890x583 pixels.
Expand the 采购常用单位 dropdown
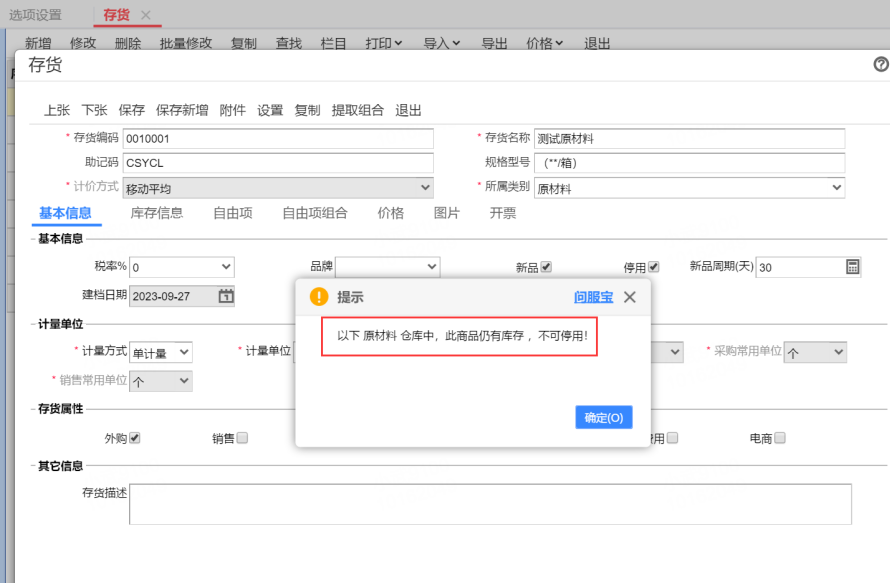click(x=838, y=353)
